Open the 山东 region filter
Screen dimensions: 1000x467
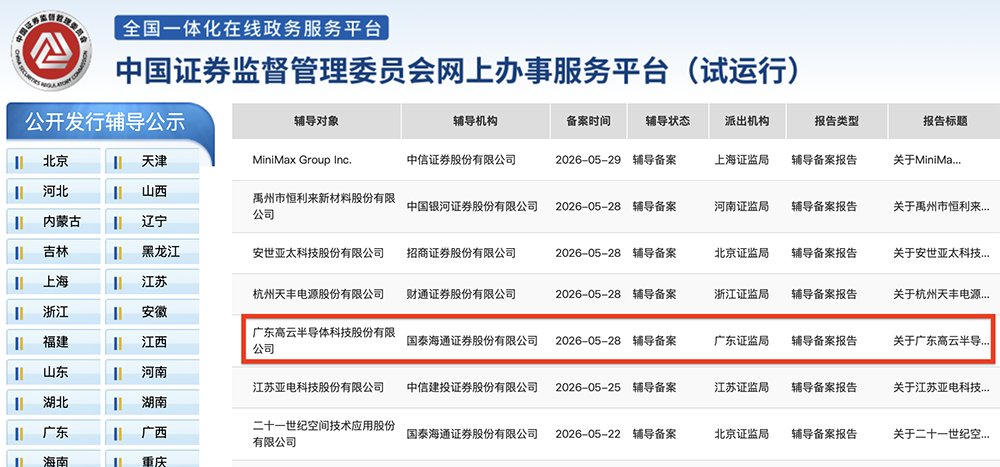point(54,373)
